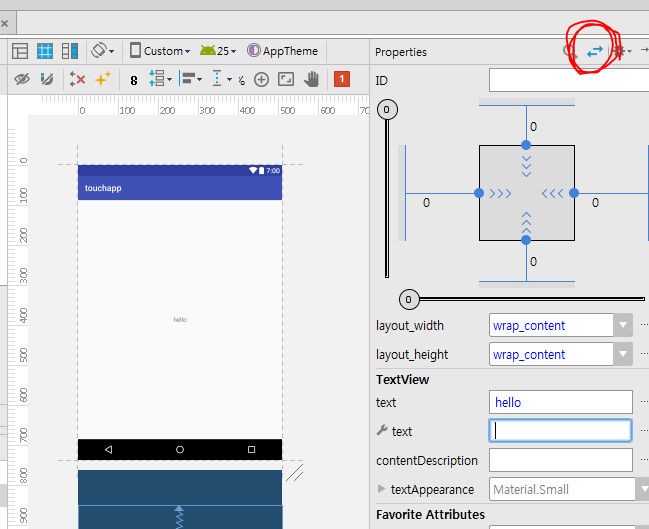Click the Favorite Attributes section header
649x529 pixels.
430,515
